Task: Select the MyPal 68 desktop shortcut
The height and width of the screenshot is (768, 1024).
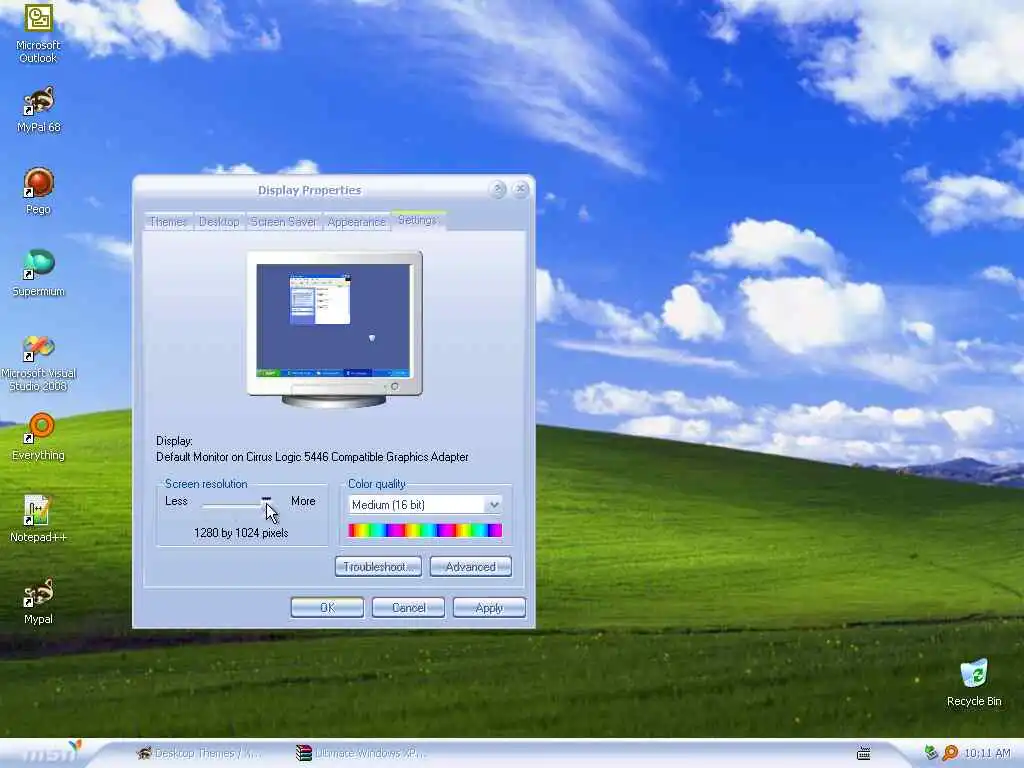Action: point(39,110)
